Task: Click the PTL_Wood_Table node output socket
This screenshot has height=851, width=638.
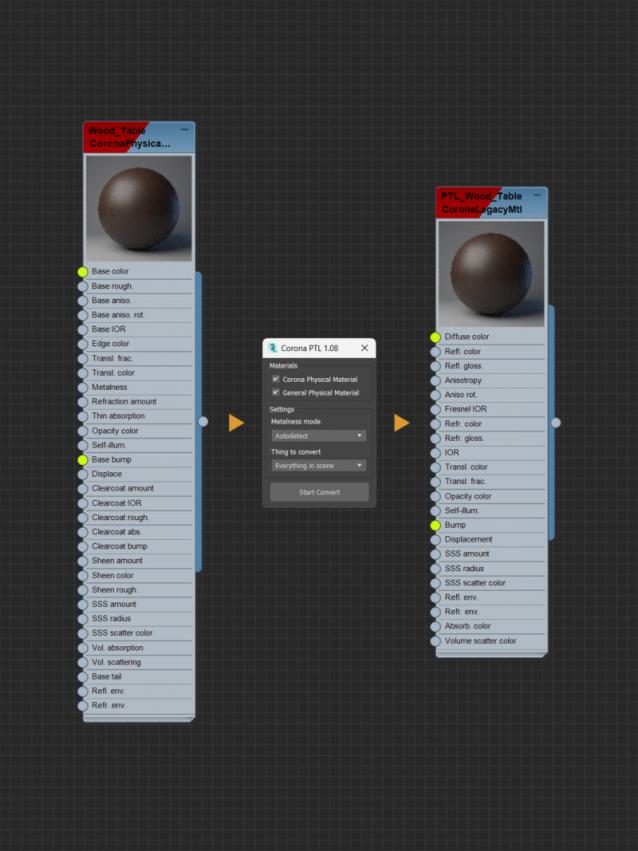Action: point(556,423)
